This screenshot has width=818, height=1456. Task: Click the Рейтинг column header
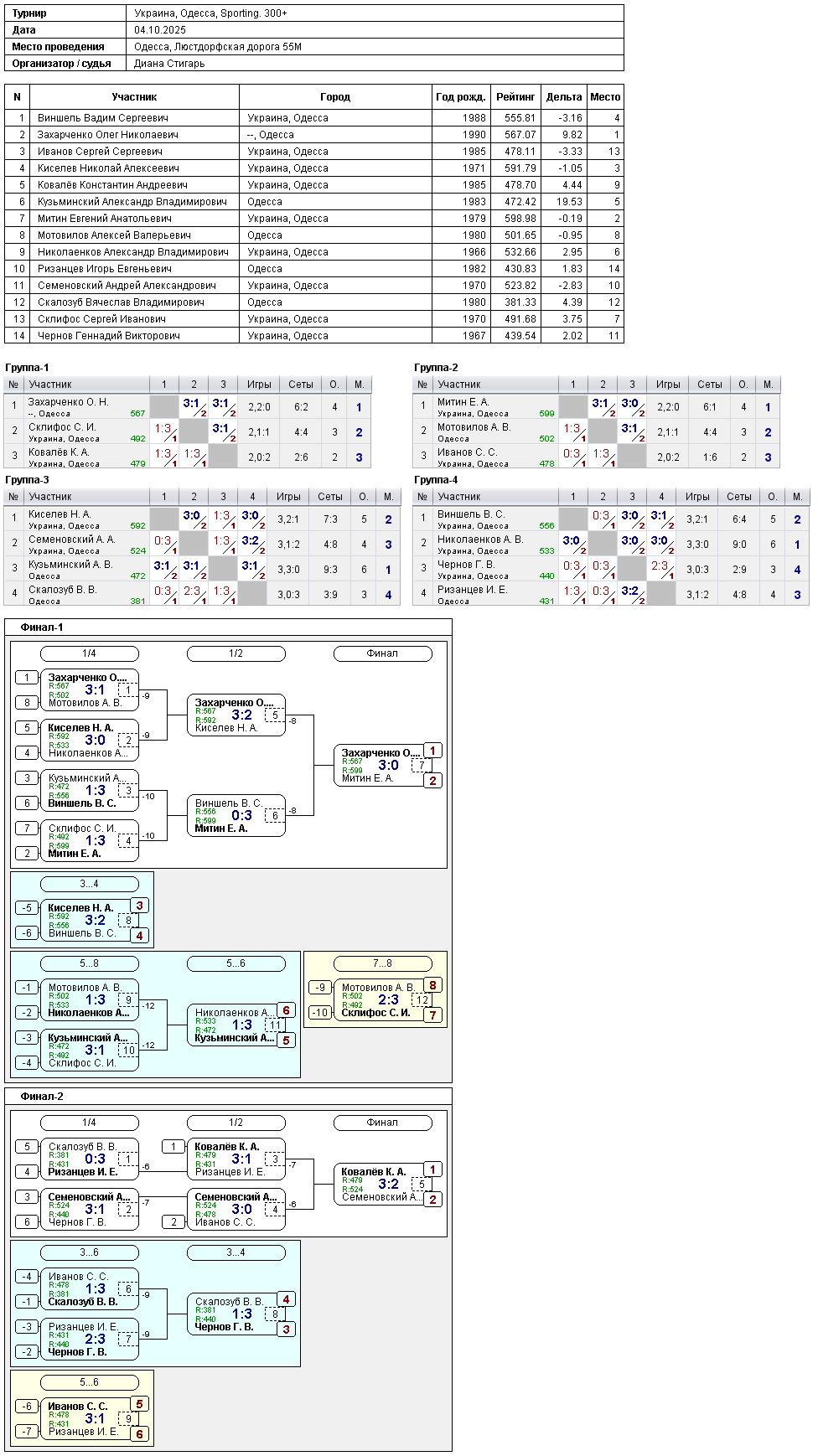pyautogui.click(x=515, y=97)
